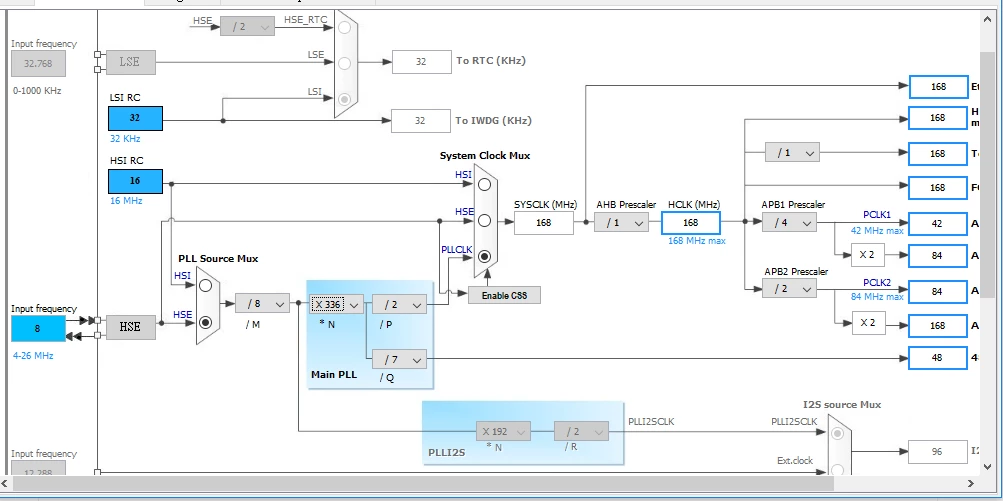Screen dimensions: 1003x501
Task: Open the PLL /M divider dropdown
Action: tap(262, 305)
